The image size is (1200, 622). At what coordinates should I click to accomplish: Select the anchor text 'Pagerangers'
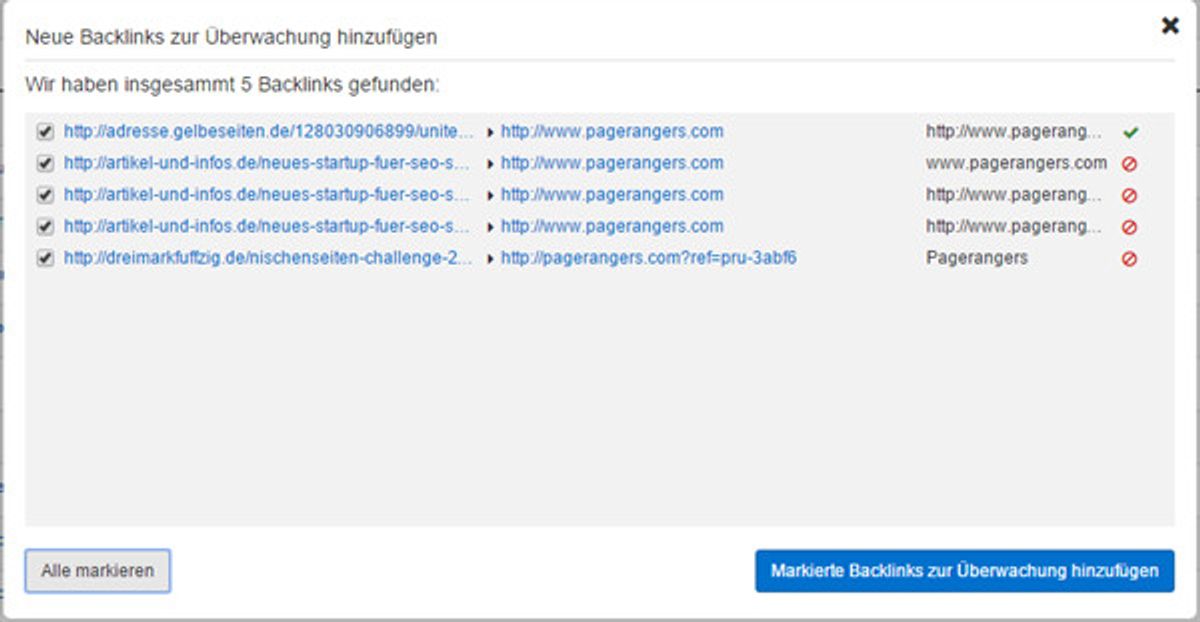pyautogui.click(x=977, y=258)
